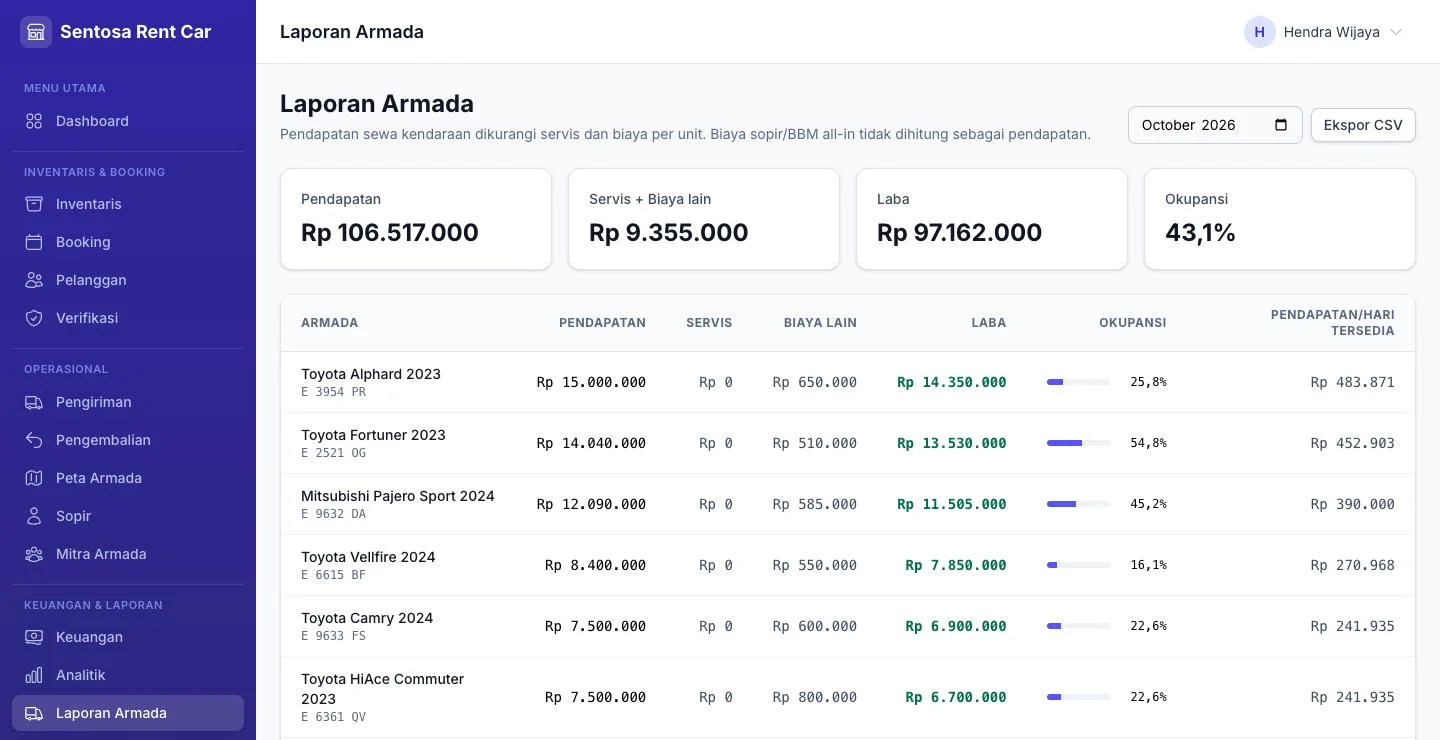Click the Peta Armada map icon

34,478
